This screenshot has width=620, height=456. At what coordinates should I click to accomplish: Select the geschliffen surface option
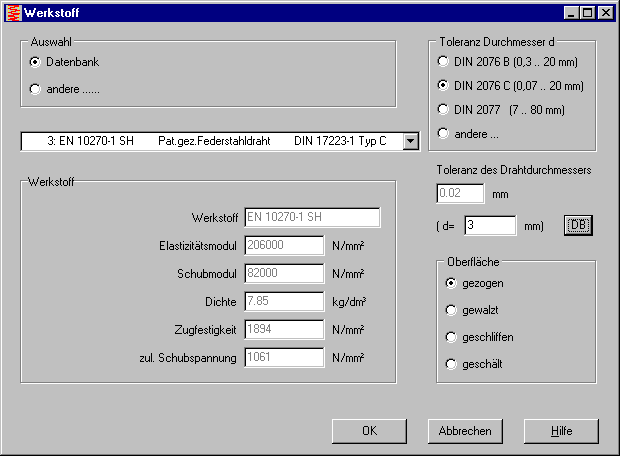pos(452,337)
